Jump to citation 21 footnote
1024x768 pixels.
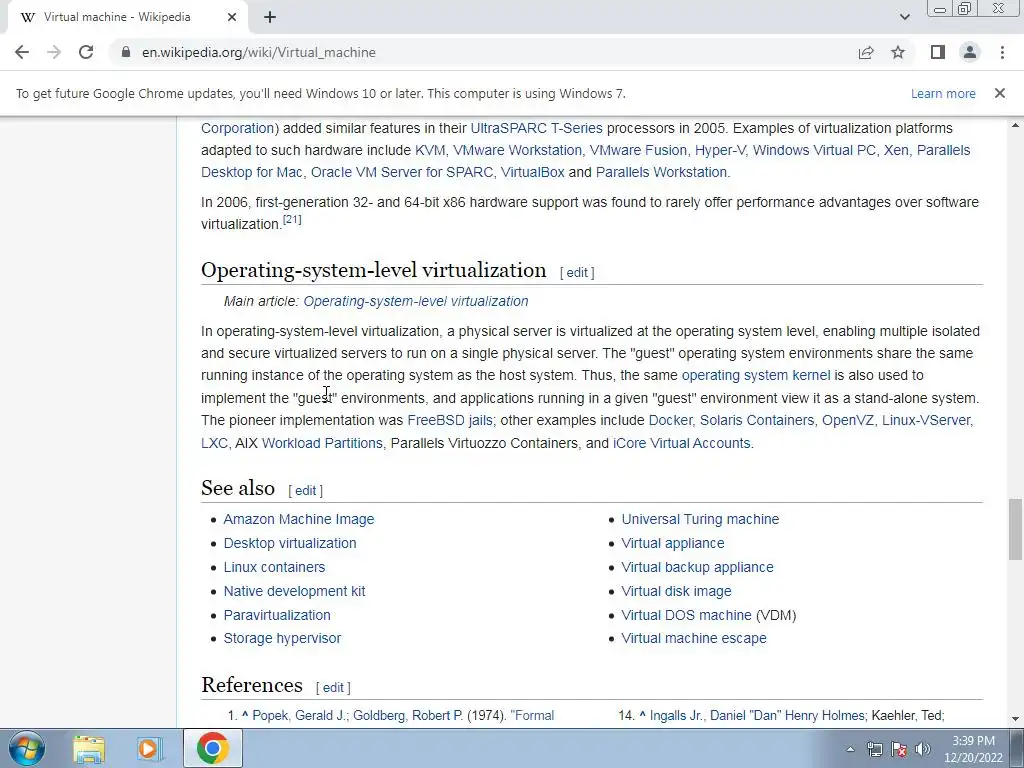(x=292, y=219)
